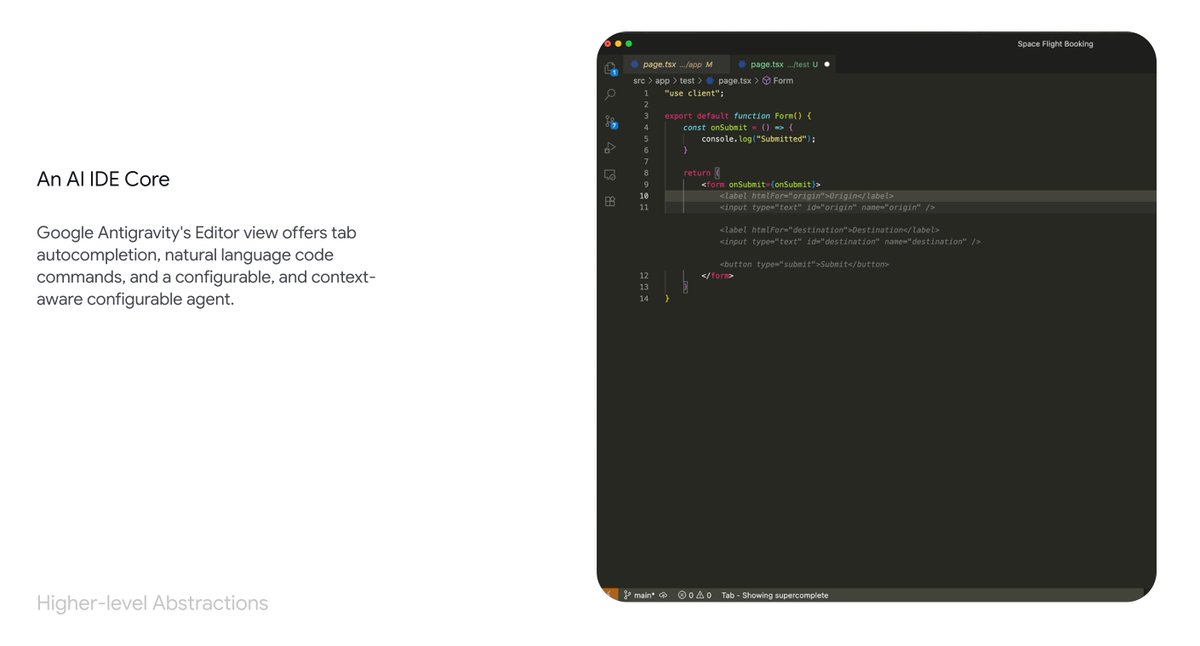This screenshot has height=646, width=1200.
Task: Click the suggested Destination label line
Action: pyautogui.click(x=829, y=230)
